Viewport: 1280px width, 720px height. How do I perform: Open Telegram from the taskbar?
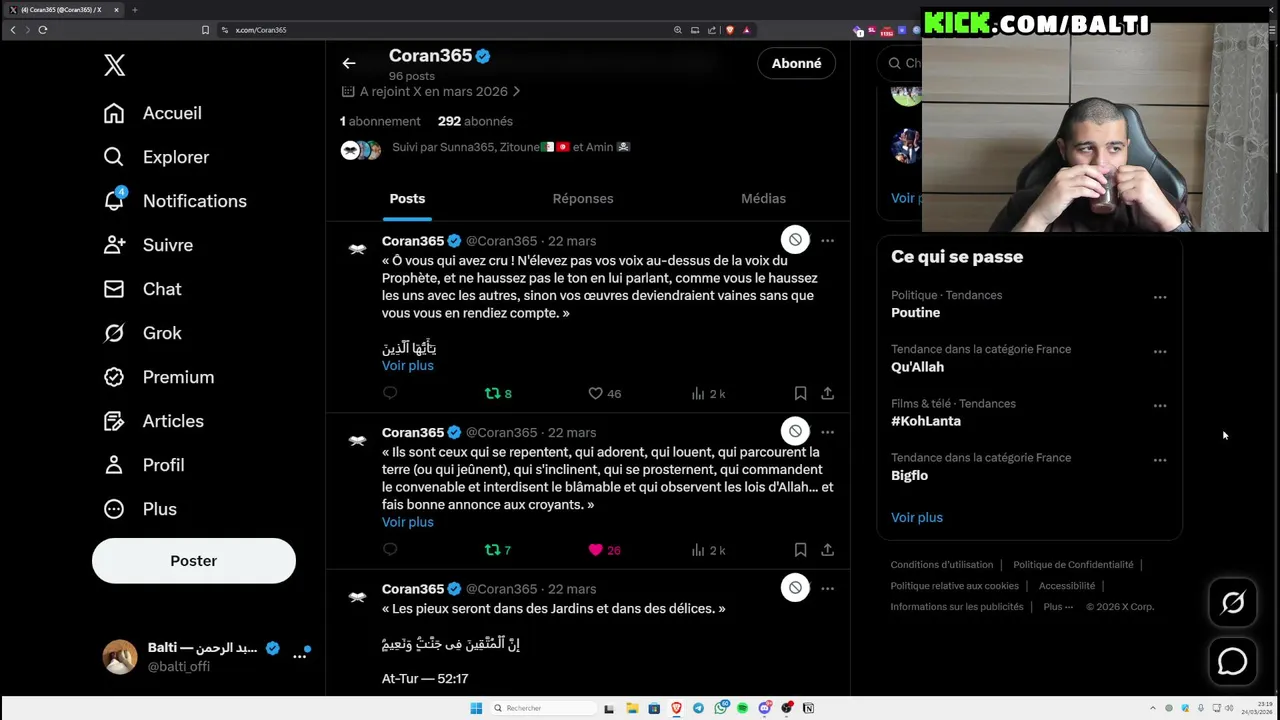click(698, 708)
